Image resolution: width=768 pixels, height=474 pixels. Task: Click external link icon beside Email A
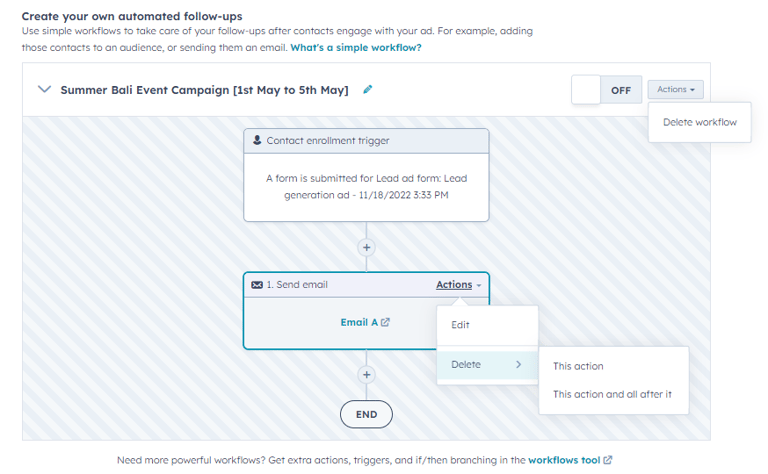[x=386, y=322]
